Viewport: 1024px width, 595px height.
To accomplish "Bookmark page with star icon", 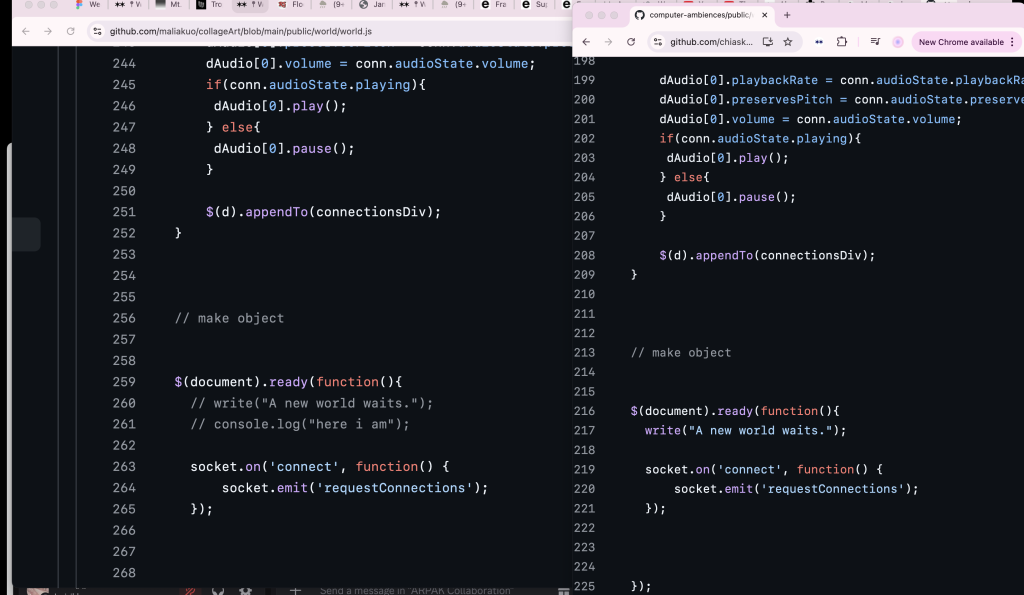I will coord(788,42).
